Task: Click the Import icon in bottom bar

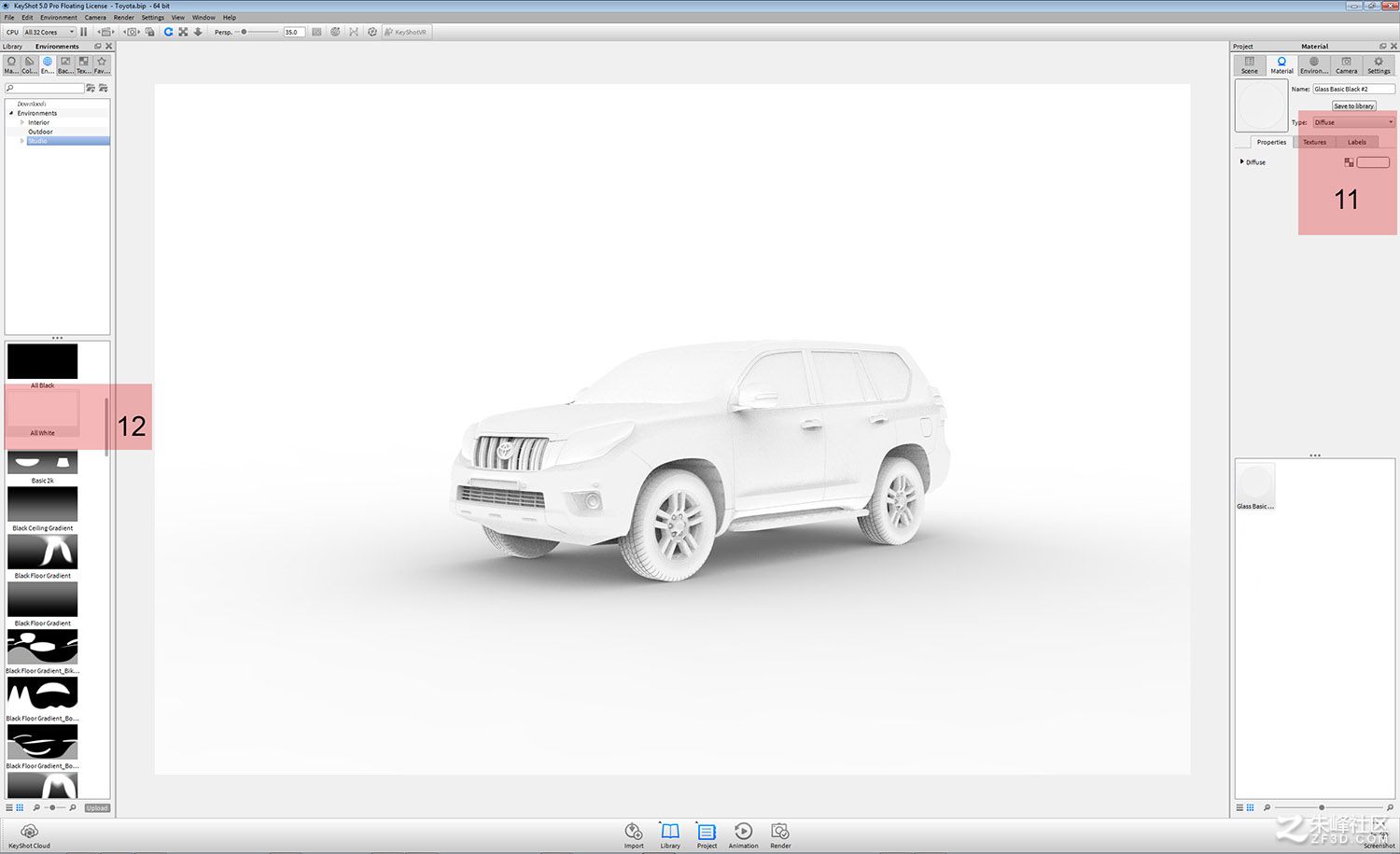Action: (x=634, y=835)
